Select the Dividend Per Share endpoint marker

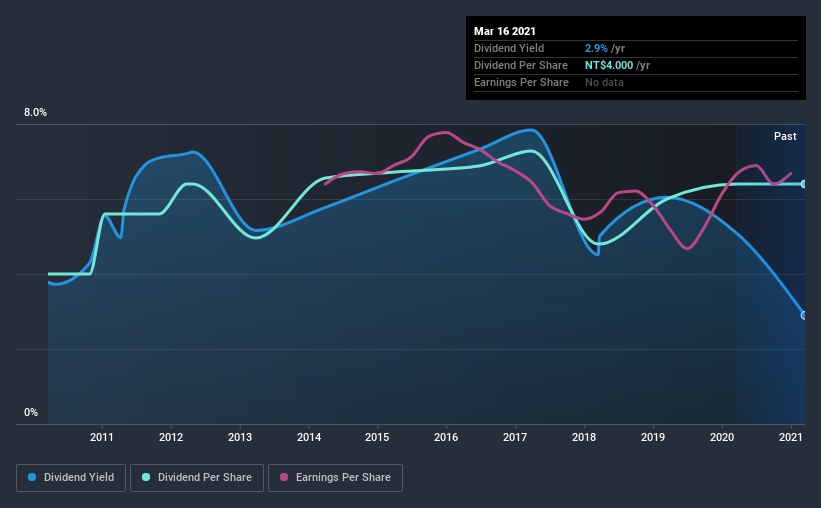(x=804, y=184)
